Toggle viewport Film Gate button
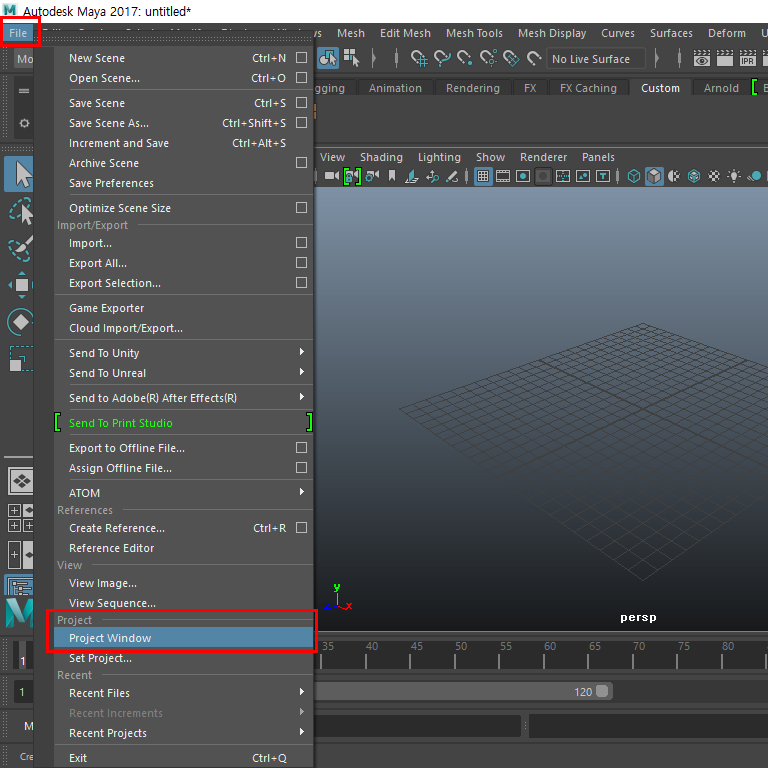Image resolution: width=768 pixels, height=768 pixels. click(x=503, y=176)
